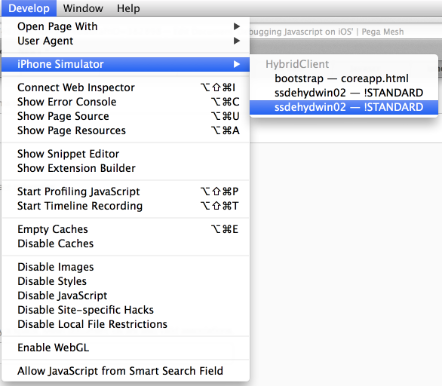This screenshot has height=386, width=442.
Task: Choose Connect Web Inspector
Action: coord(126,87)
